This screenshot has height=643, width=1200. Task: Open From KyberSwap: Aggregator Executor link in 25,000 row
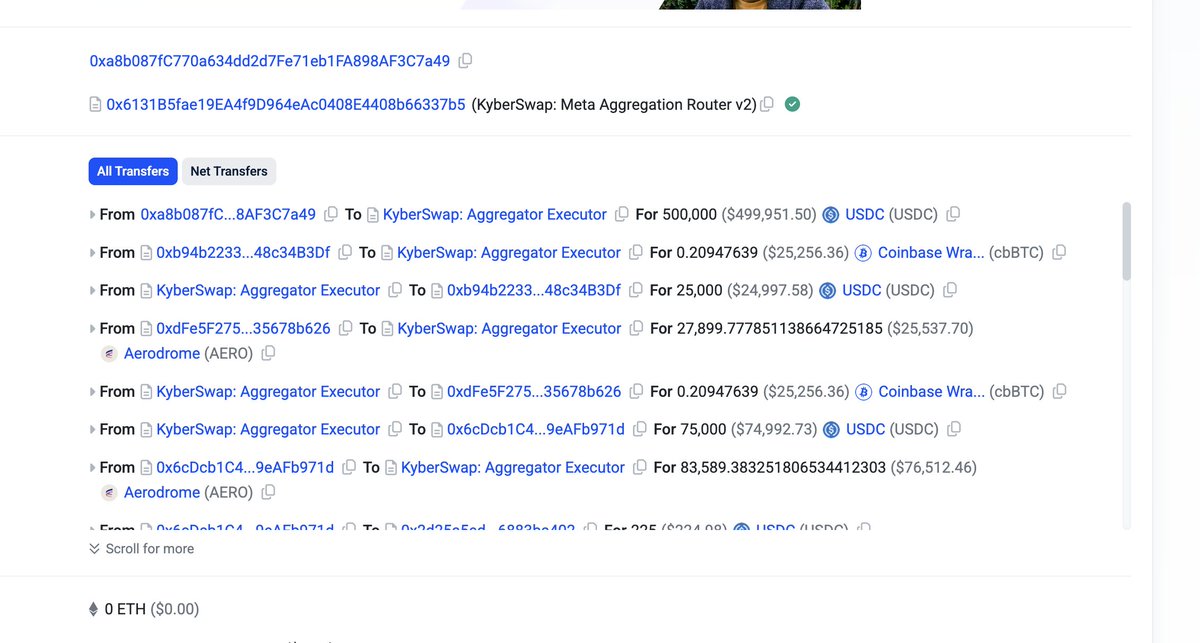point(268,290)
